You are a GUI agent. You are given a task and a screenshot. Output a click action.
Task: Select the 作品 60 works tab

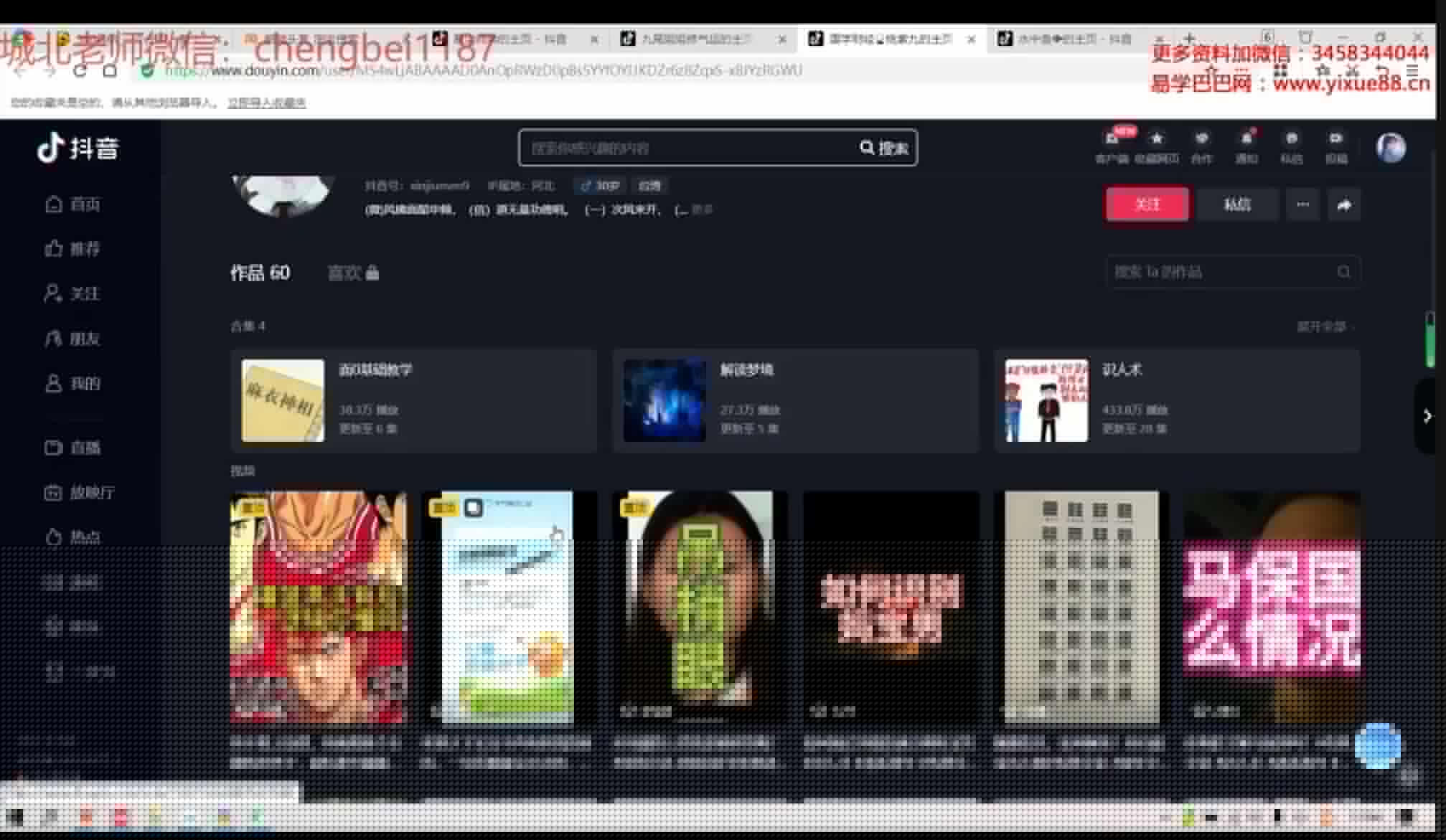[x=260, y=273]
